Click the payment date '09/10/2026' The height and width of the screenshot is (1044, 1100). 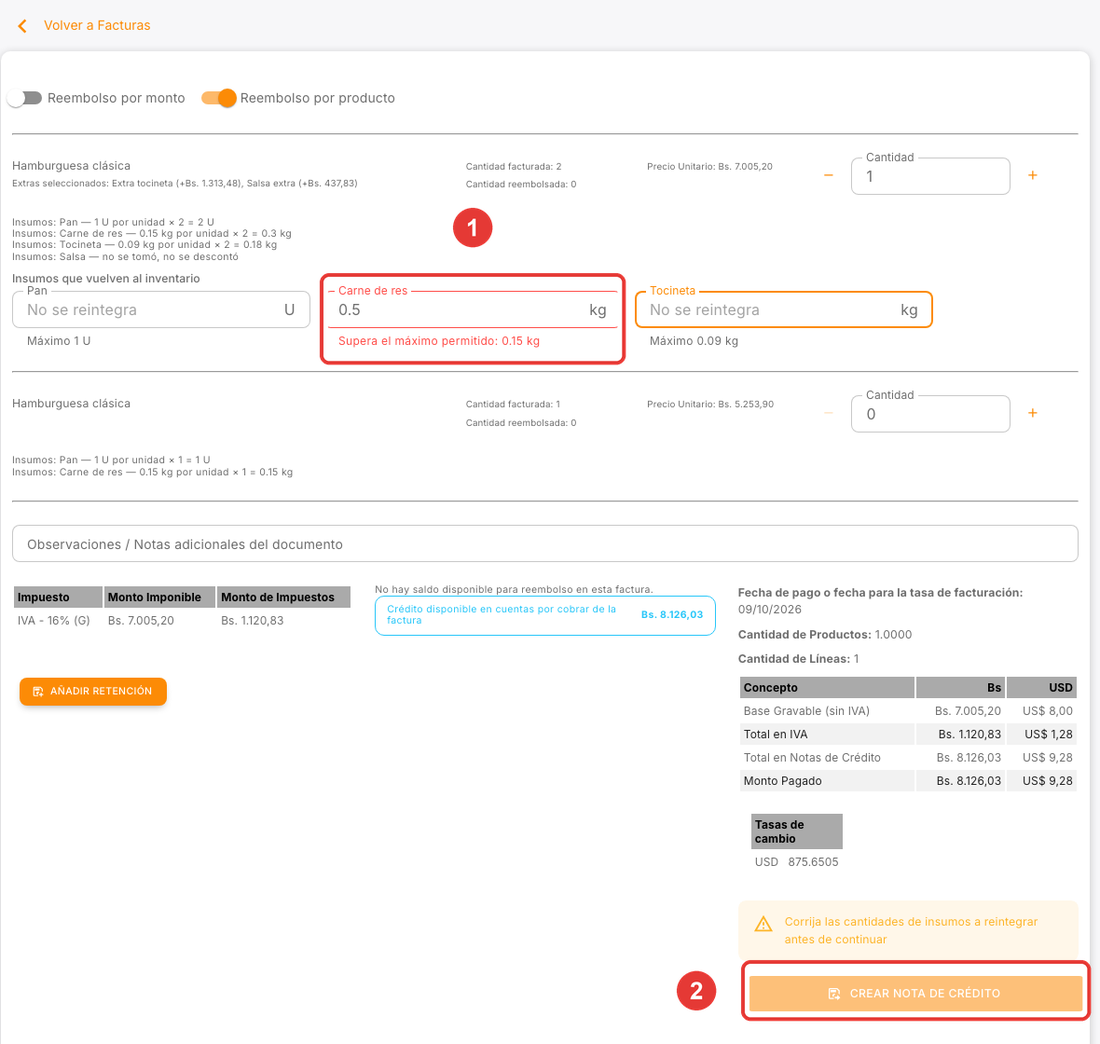[770, 609]
